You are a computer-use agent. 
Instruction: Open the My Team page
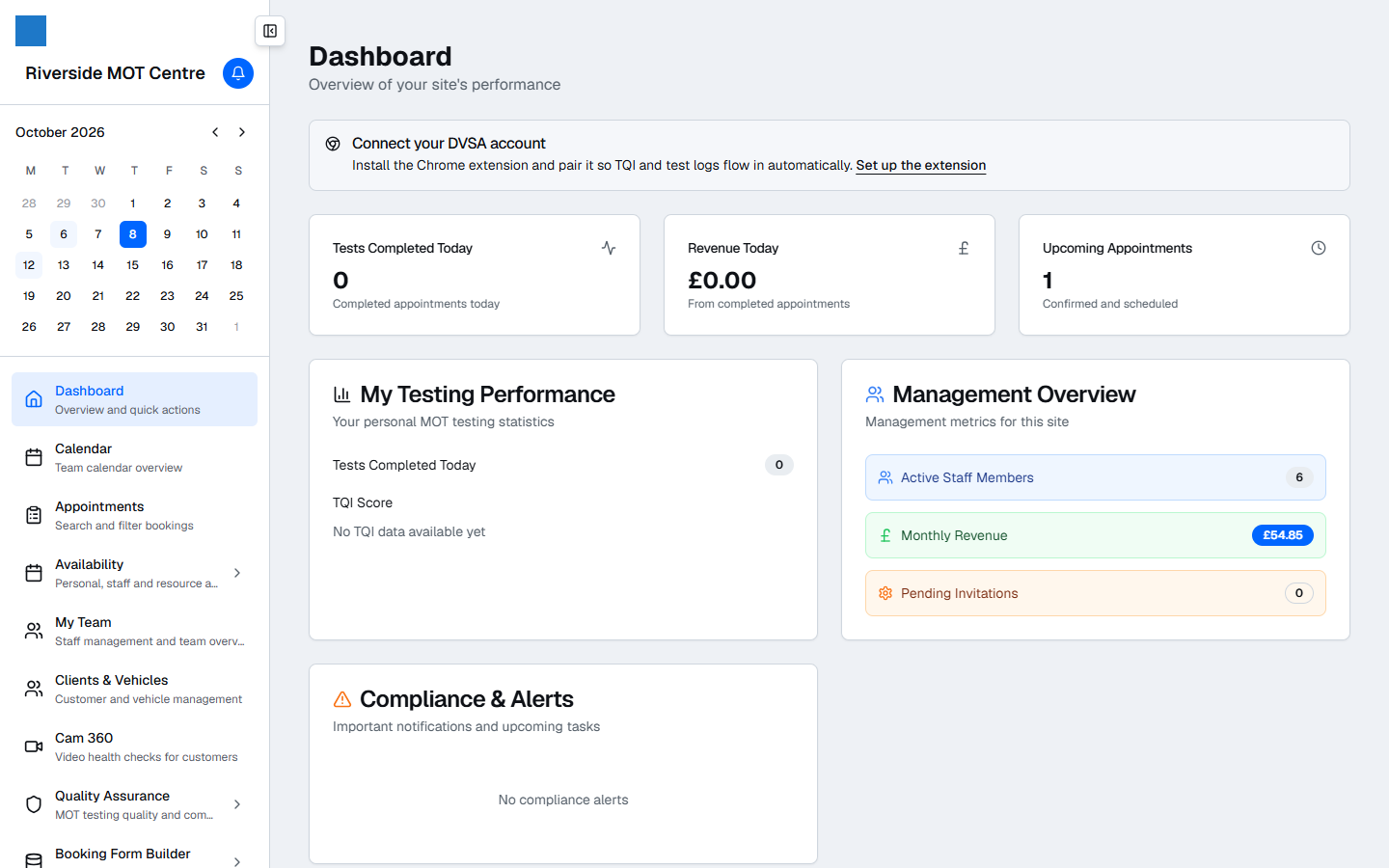tap(134, 631)
